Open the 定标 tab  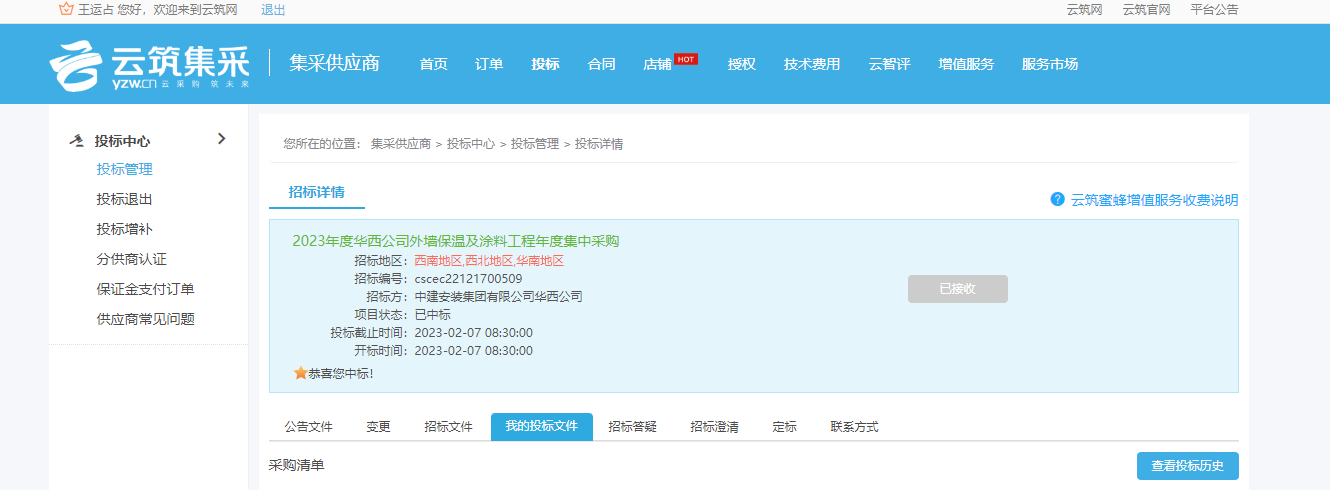pyautogui.click(x=784, y=427)
